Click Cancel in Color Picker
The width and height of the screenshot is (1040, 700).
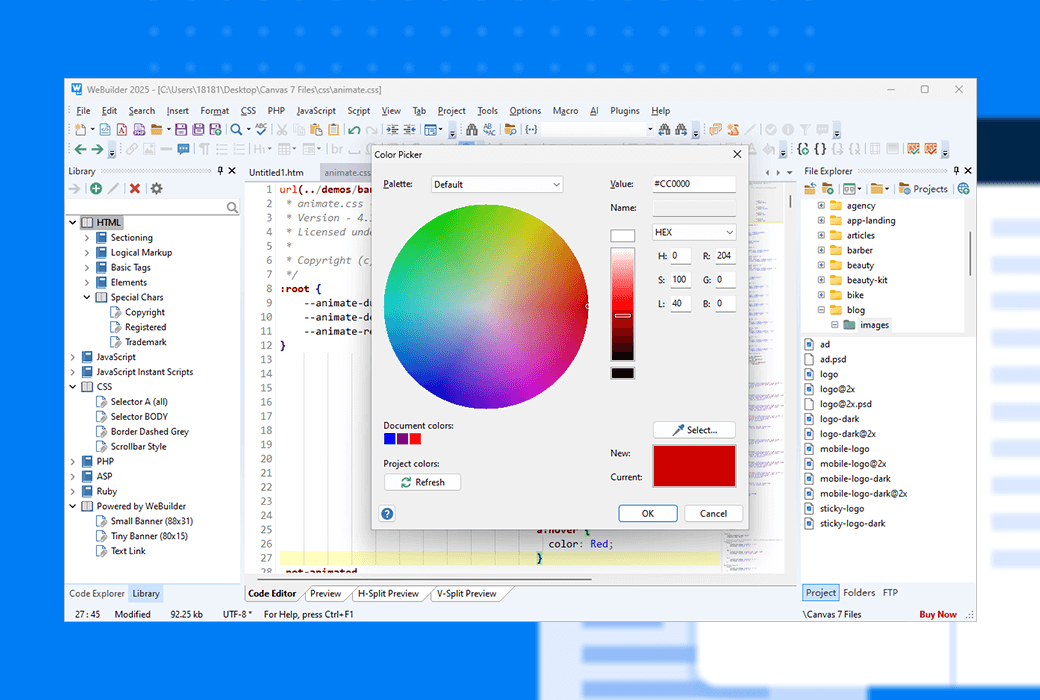point(713,514)
